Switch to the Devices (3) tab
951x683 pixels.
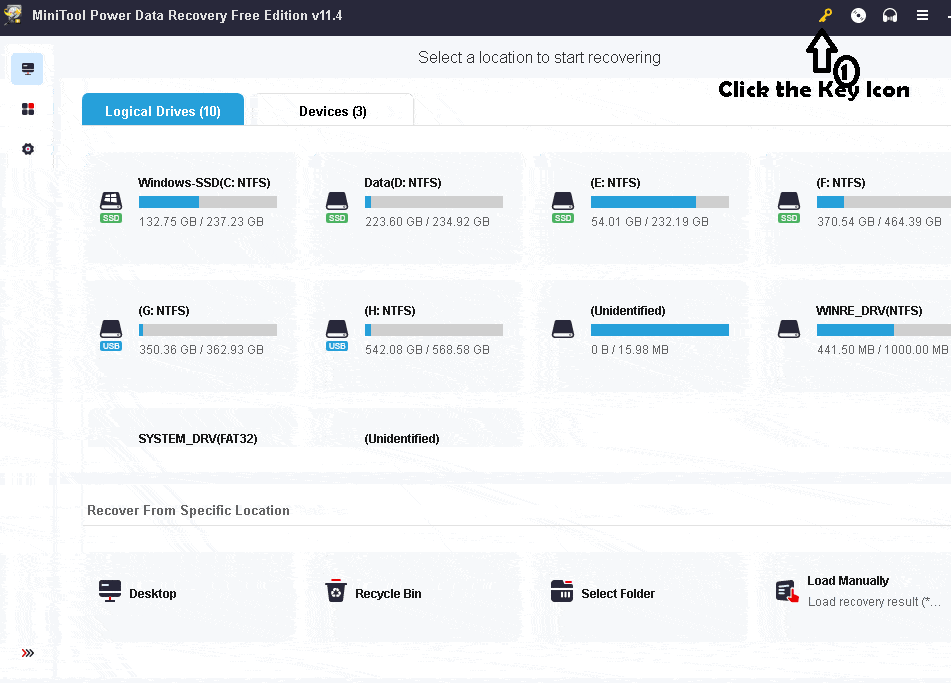pos(332,109)
